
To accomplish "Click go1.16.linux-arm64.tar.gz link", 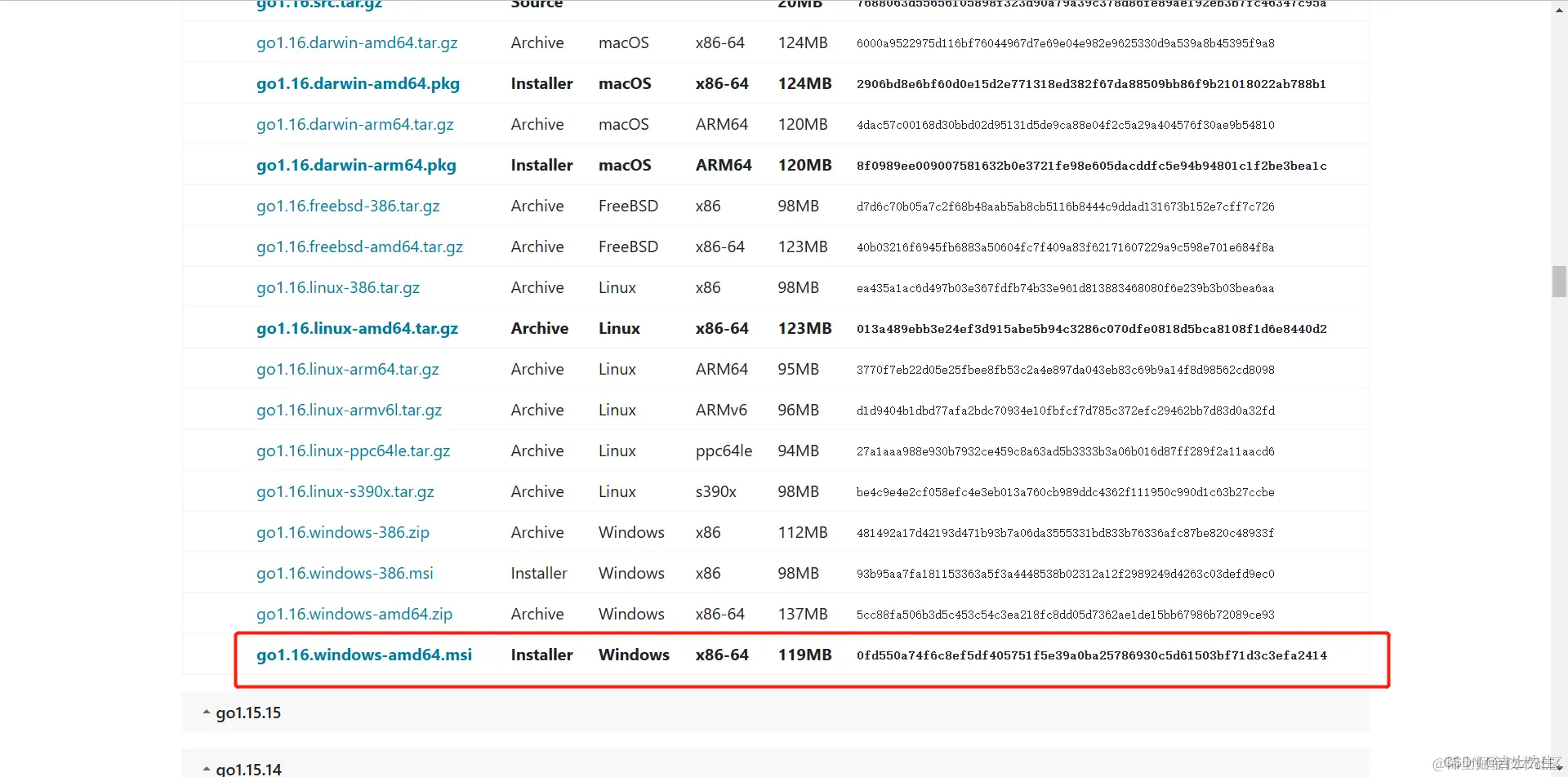I will (348, 370).
